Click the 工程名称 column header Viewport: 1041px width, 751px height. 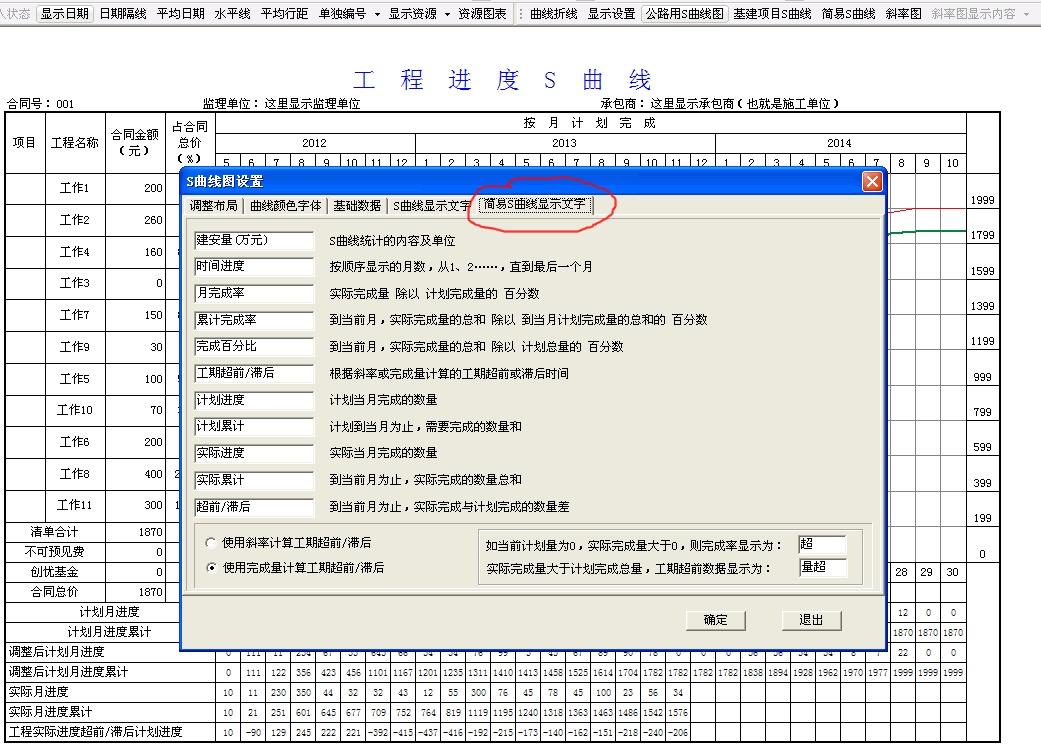[75, 143]
